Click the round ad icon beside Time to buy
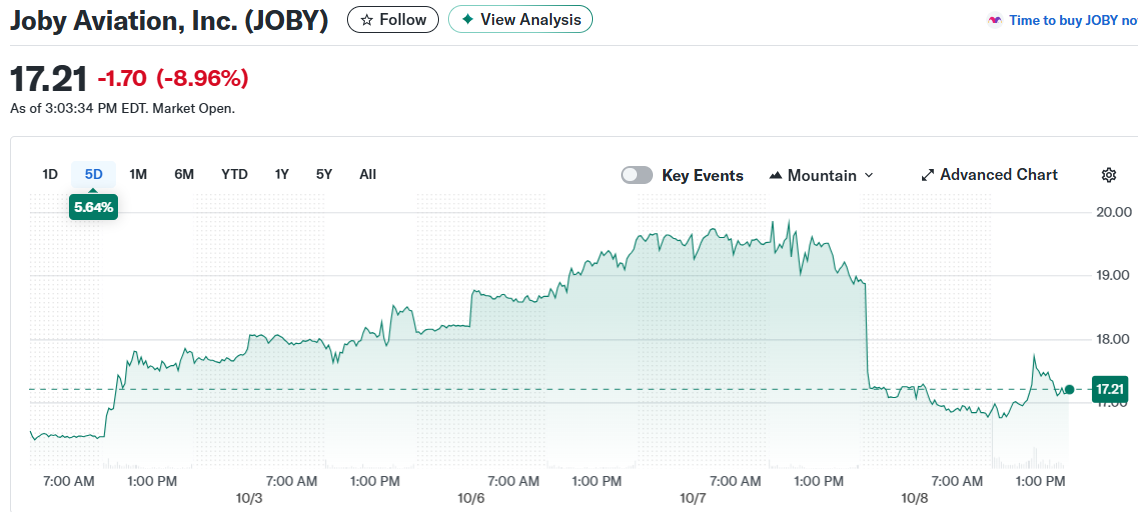Image resolution: width=1138 pixels, height=512 pixels. click(x=994, y=20)
